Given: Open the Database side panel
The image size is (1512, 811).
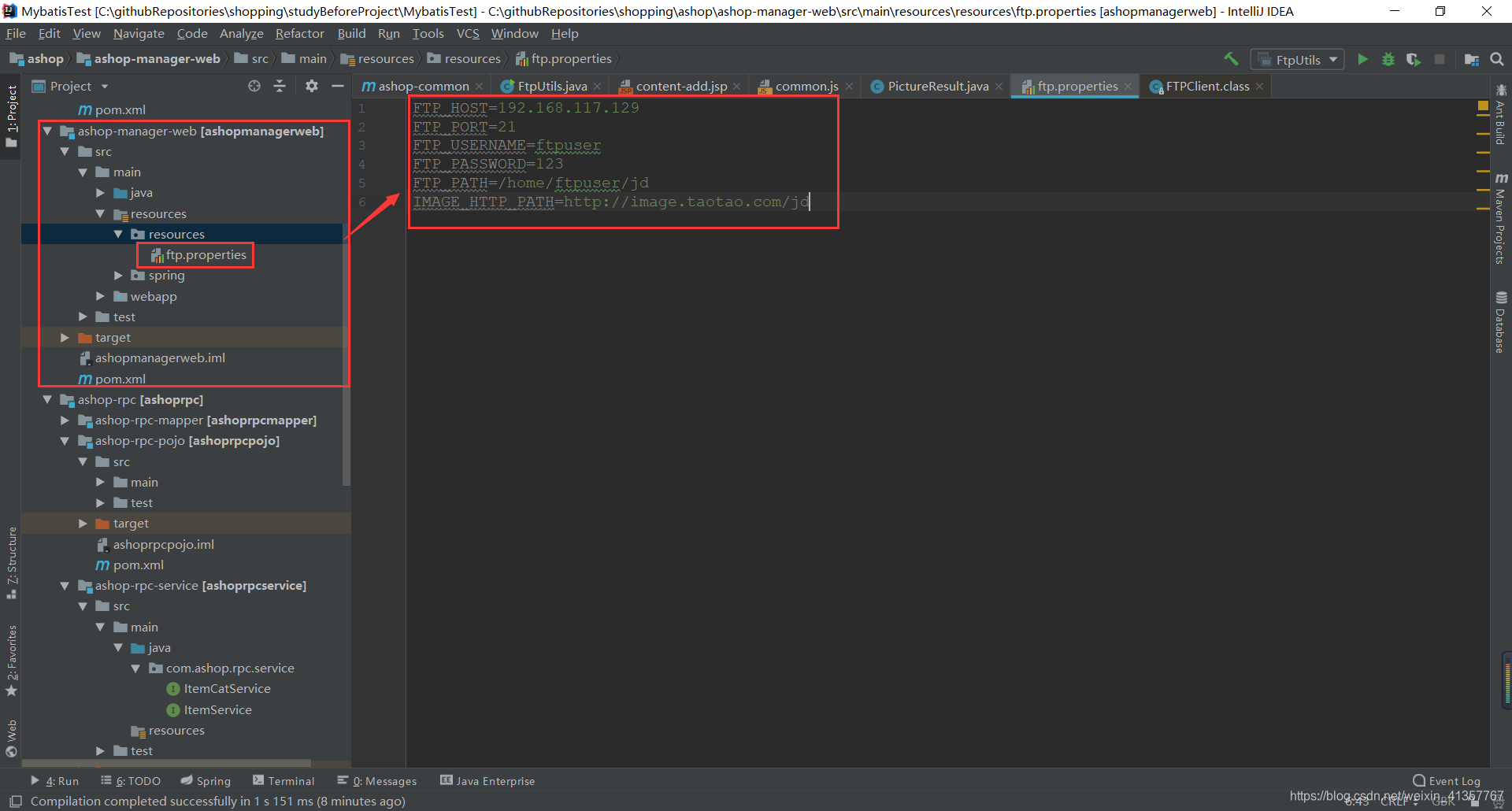Looking at the screenshot, I should pyautogui.click(x=1501, y=323).
